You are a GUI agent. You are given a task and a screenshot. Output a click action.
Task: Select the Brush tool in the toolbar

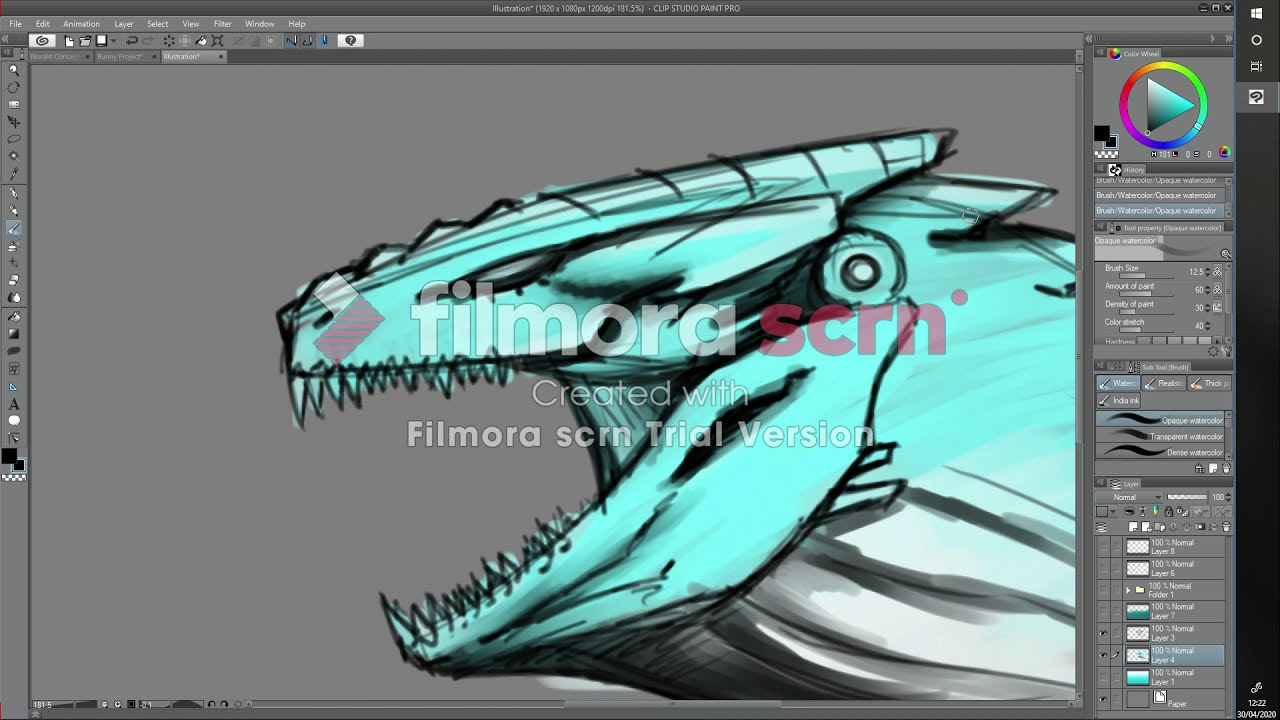(14, 228)
